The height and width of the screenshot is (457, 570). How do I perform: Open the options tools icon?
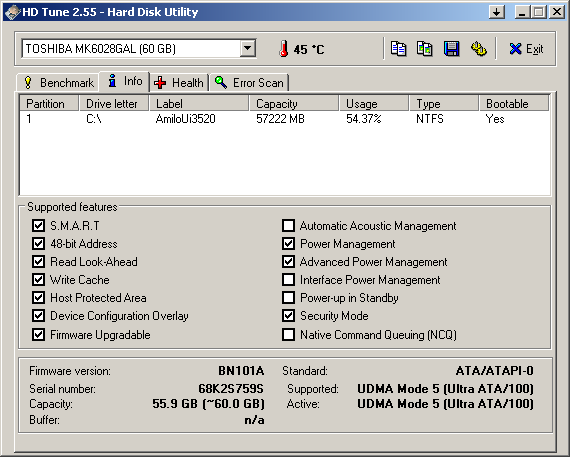click(x=479, y=49)
